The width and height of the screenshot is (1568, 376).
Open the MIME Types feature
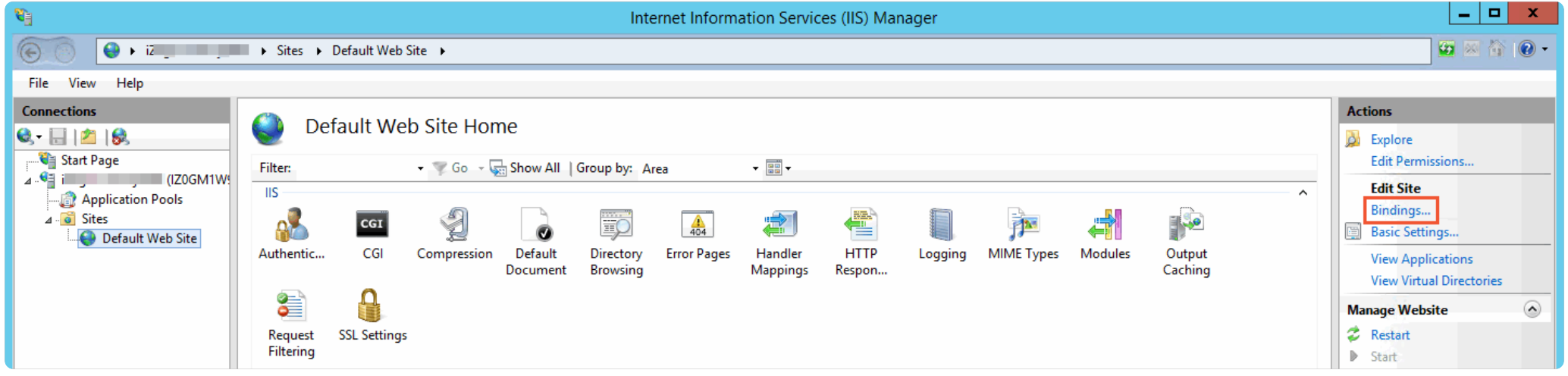(x=1023, y=226)
